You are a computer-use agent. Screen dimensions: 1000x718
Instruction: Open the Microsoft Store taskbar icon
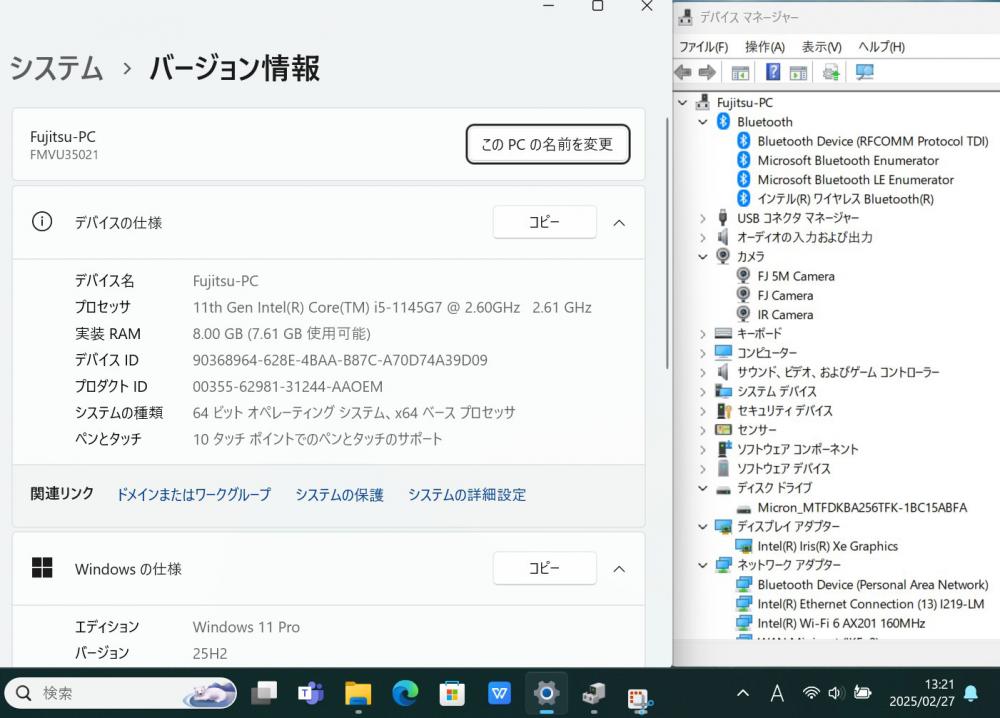click(452, 692)
